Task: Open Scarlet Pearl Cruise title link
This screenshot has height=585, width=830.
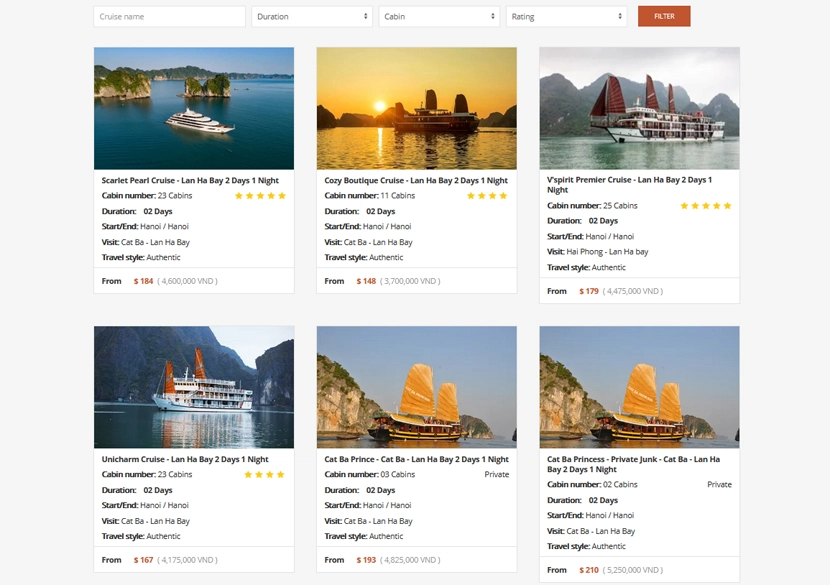Action: tap(190, 181)
